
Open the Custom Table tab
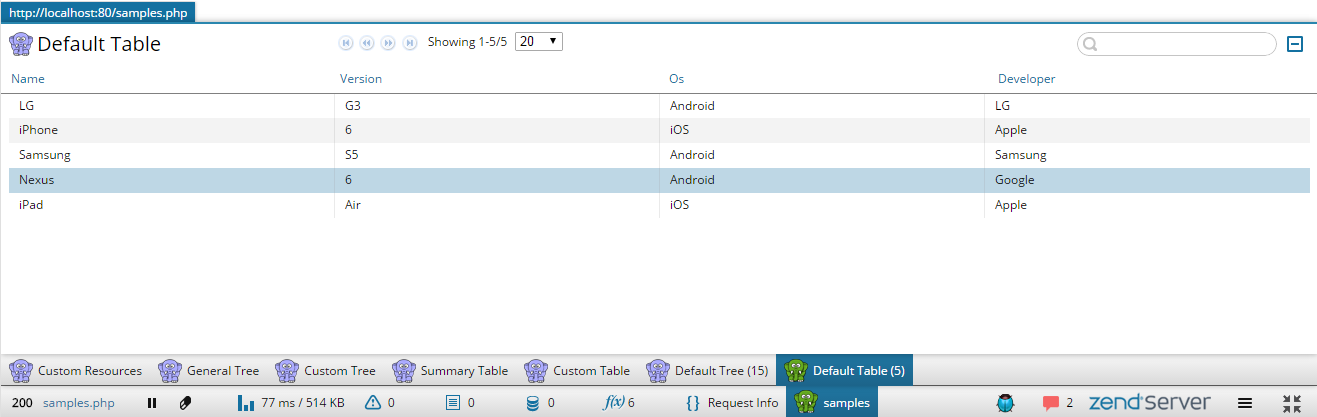[578, 371]
